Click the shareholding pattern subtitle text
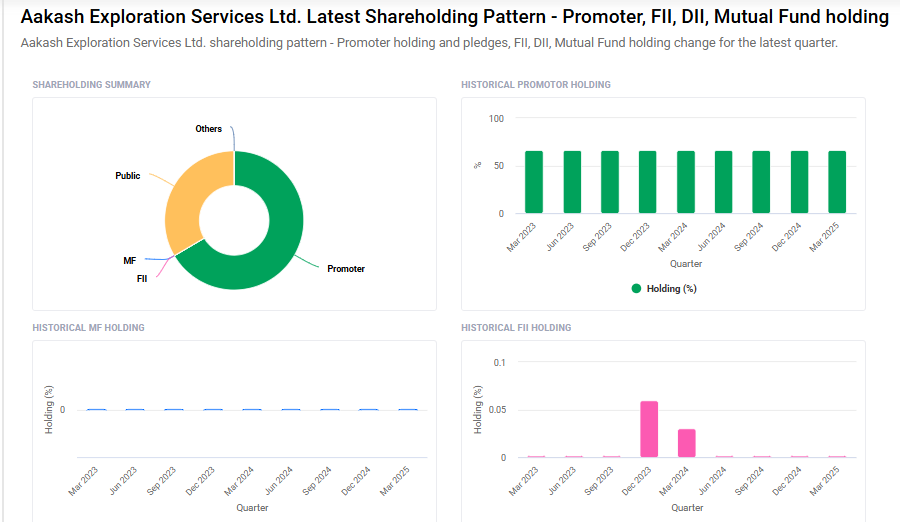900x522 pixels. click(429, 42)
